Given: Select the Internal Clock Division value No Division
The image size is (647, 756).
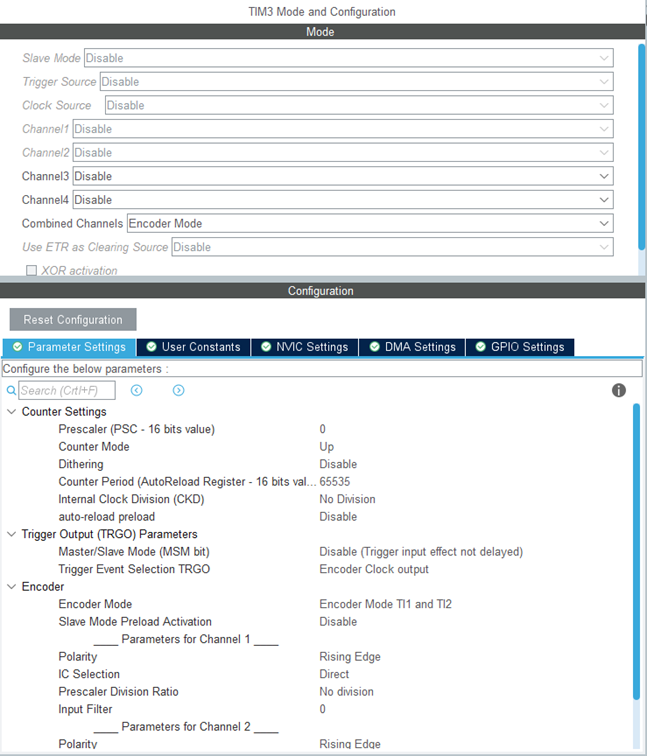Looking at the screenshot, I should (347, 499).
